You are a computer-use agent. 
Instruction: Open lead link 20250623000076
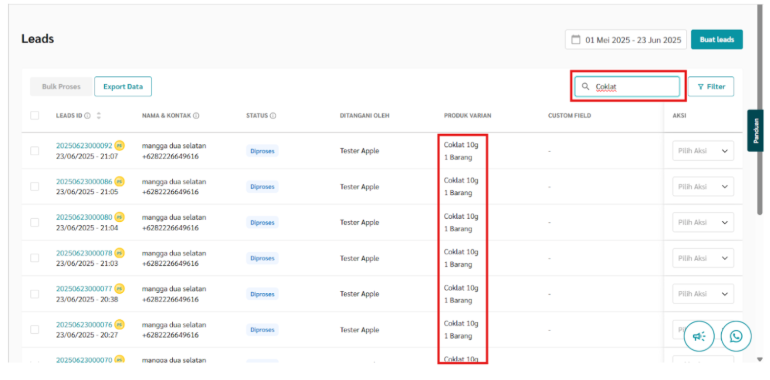[x=84, y=325]
